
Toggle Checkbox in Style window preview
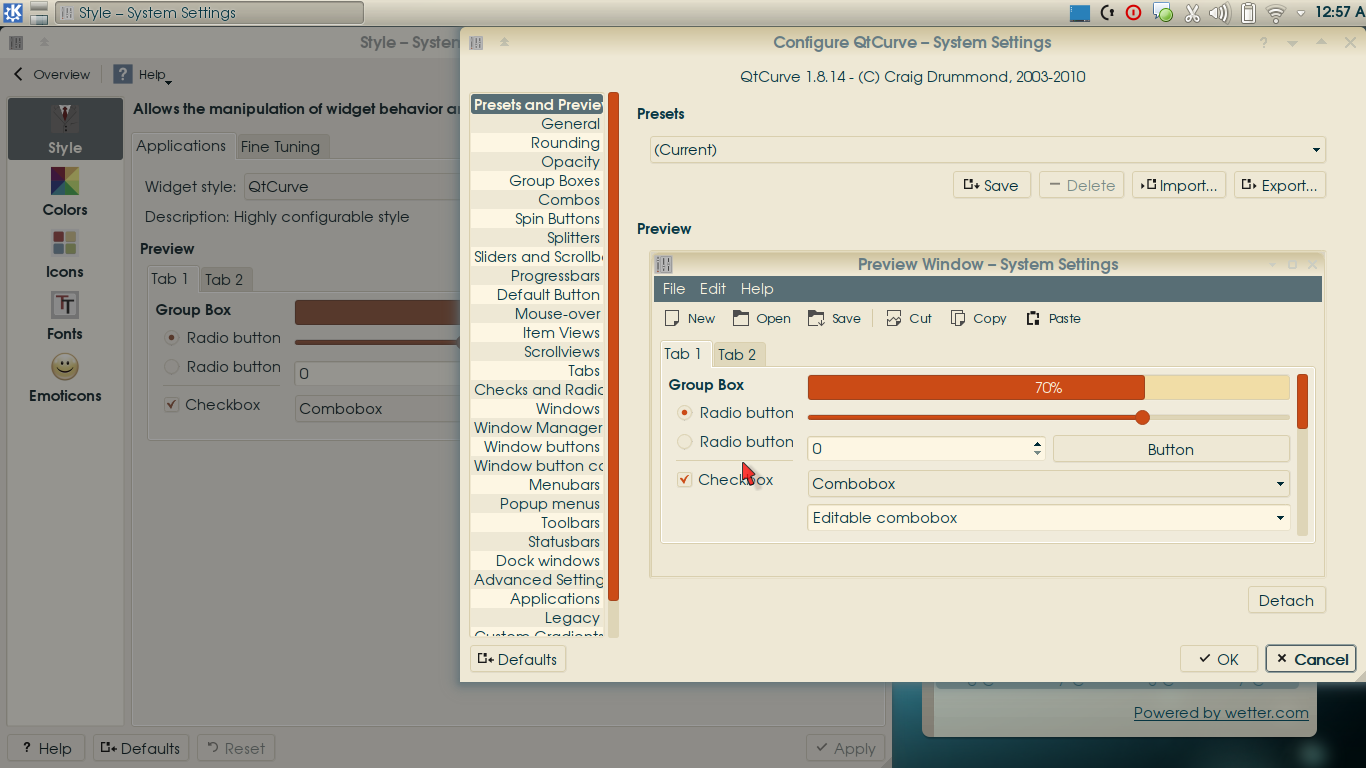171,405
